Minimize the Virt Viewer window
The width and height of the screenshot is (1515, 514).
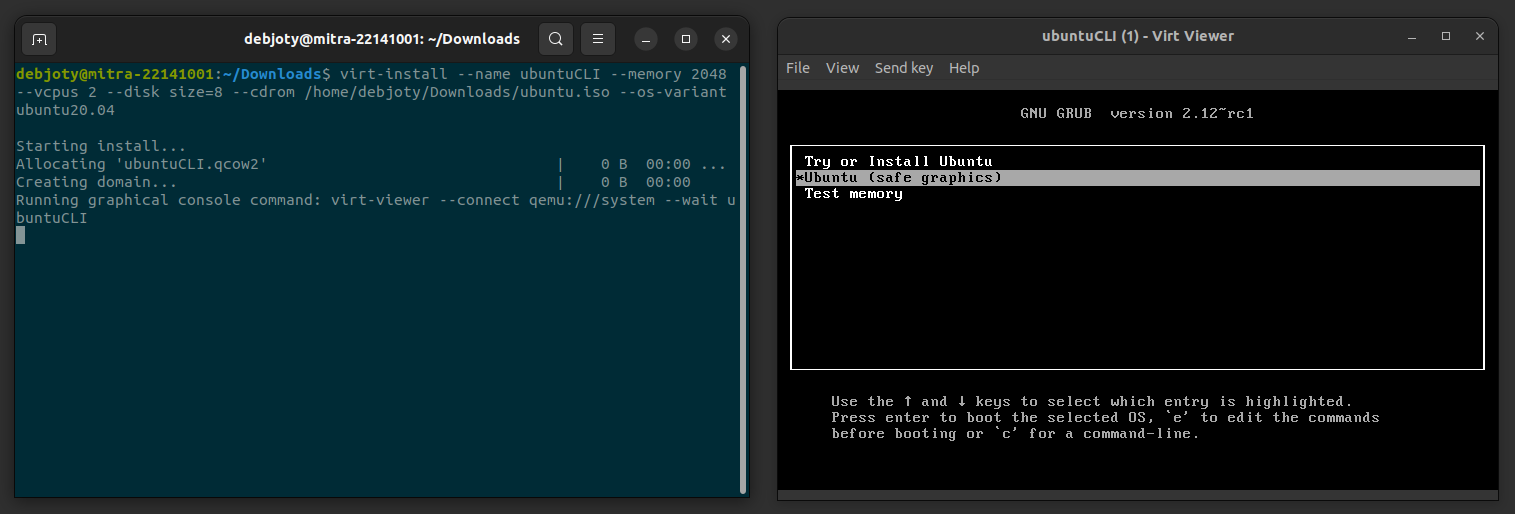(x=1412, y=36)
